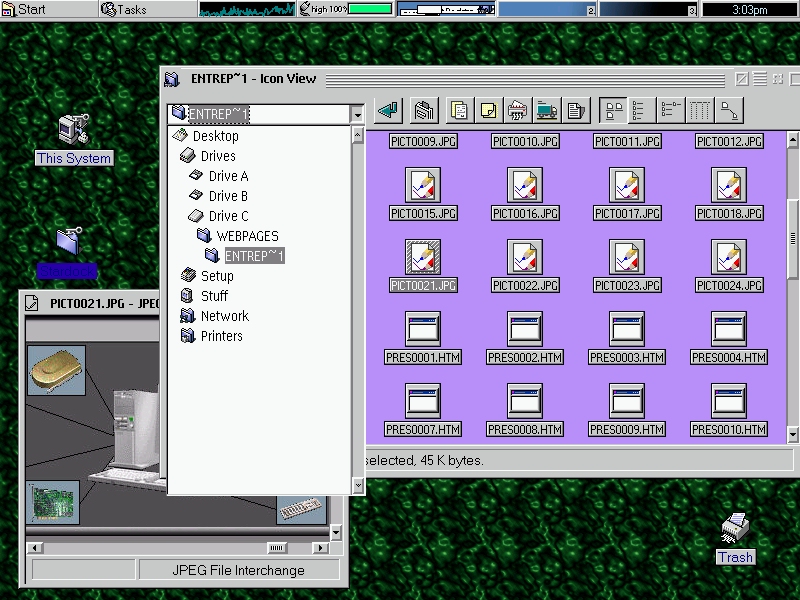Select the PICT0021.JPG file icon
Screen dimensions: 800x600
(x=423, y=257)
